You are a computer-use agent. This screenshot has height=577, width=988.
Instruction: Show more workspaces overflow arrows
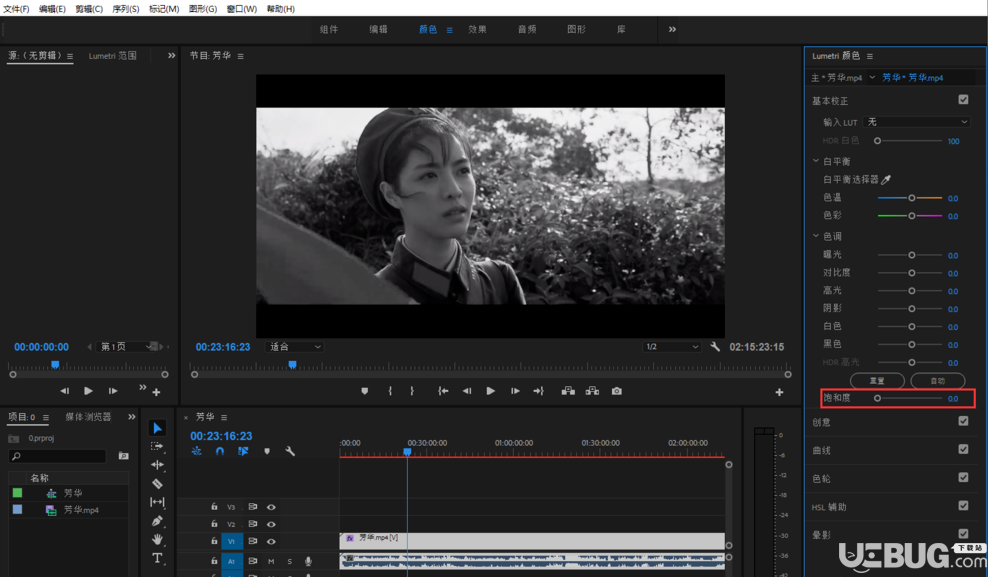pos(672,30)
